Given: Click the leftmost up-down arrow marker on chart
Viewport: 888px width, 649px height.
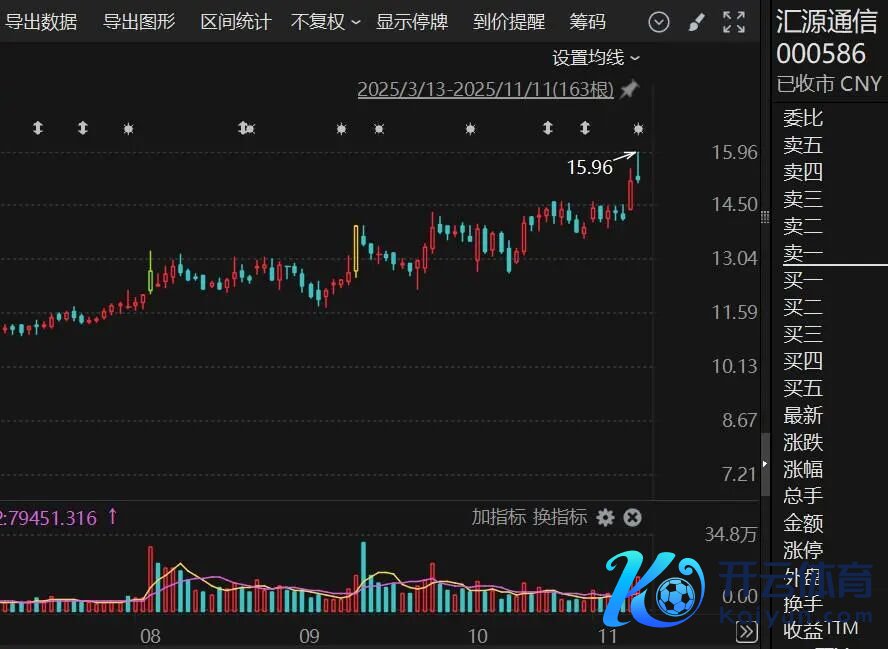Looking at the screenshot, I should click(x=38, y=128).
